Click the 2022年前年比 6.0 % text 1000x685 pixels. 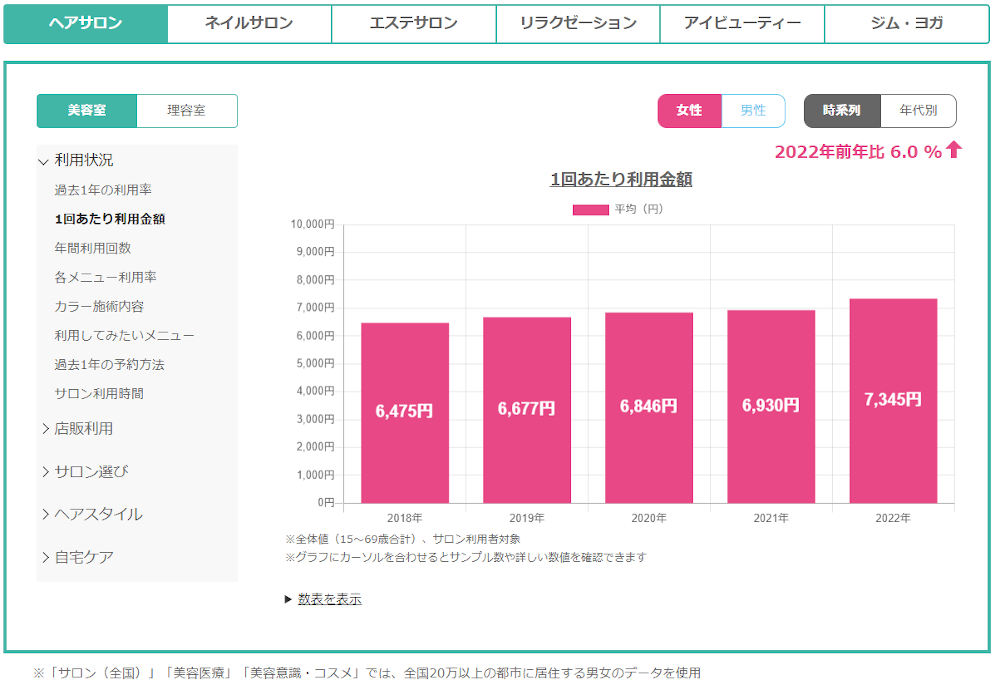click(858, 152)
